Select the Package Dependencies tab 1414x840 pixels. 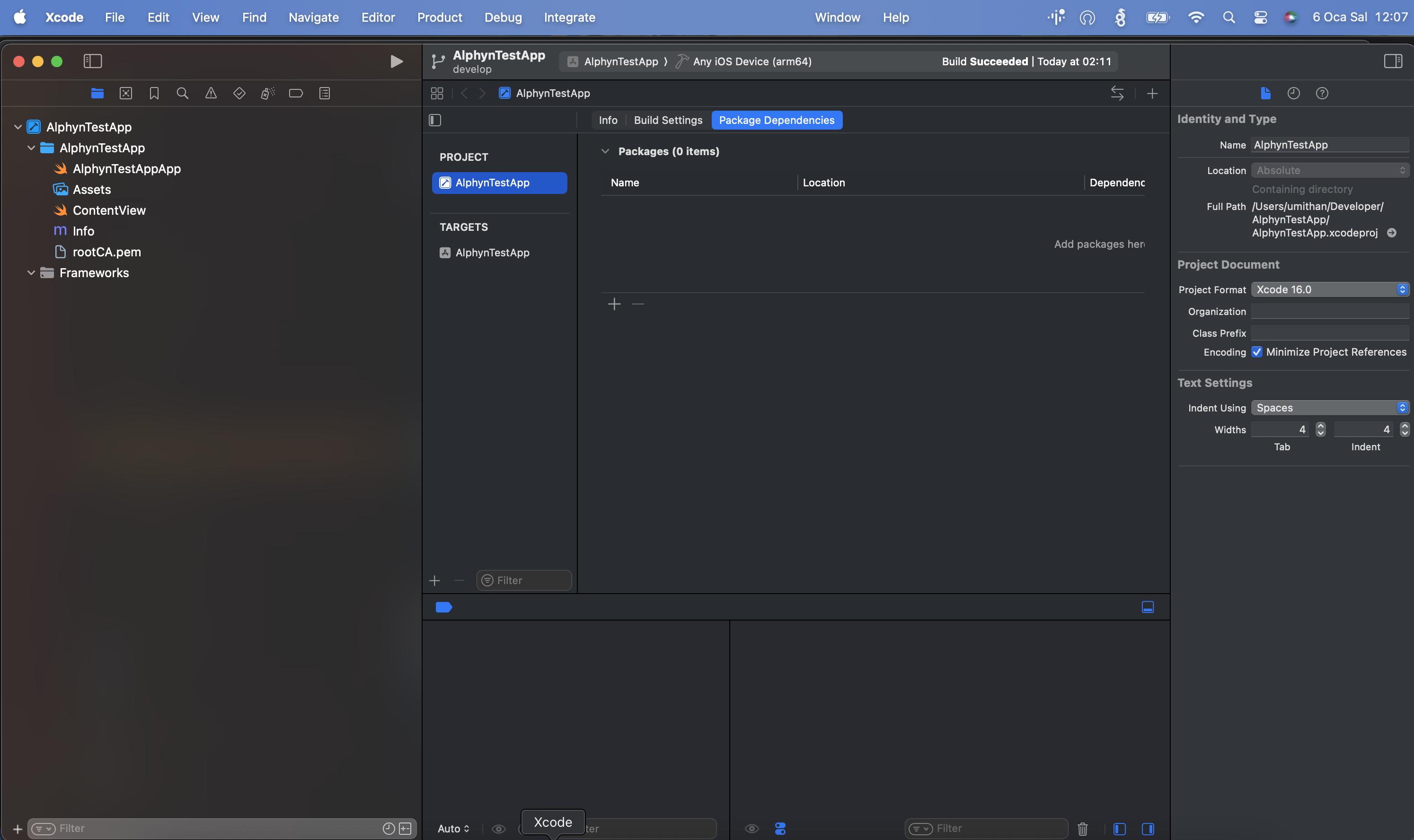click(777, 120)
